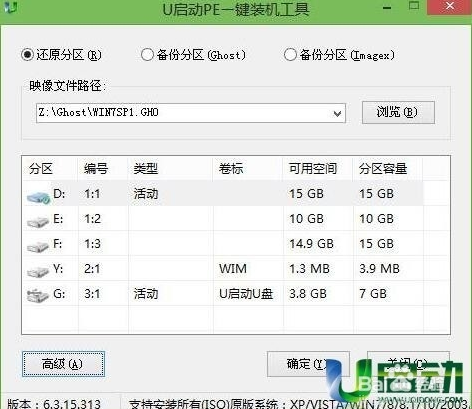Image resolution: width=472 pixels, height=409 pixels.
Task: Sort by the 分区 column header
Action: coord(41,169)
